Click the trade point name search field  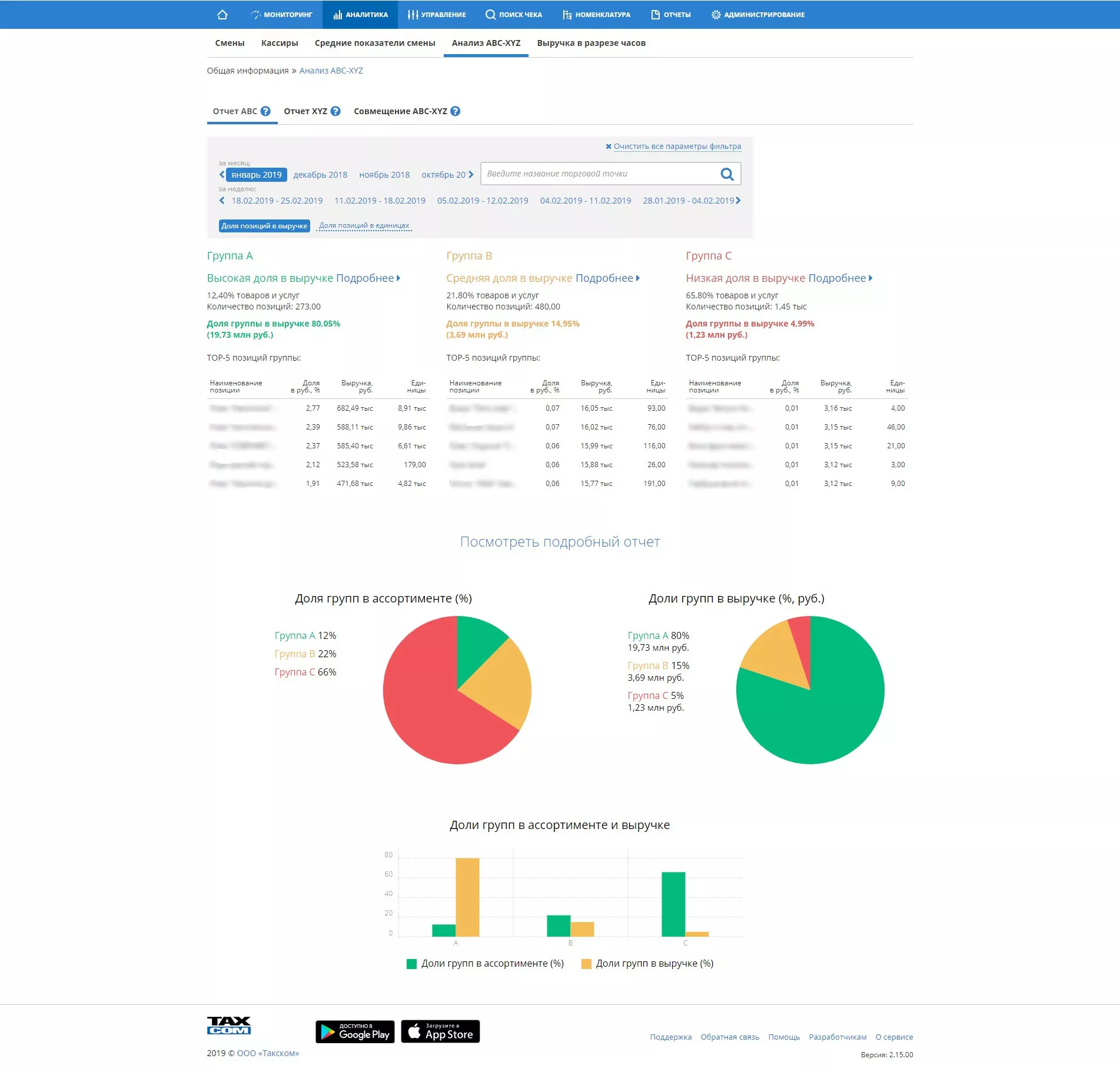pyautogui.click(x=597, y=174)
